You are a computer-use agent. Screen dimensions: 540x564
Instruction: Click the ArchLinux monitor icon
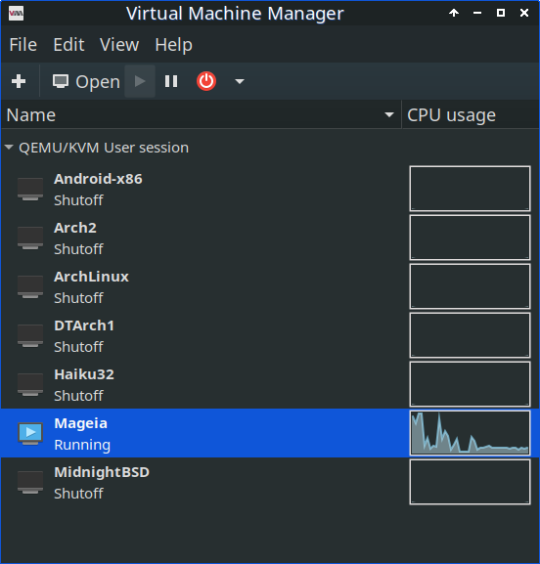[30, 287]
